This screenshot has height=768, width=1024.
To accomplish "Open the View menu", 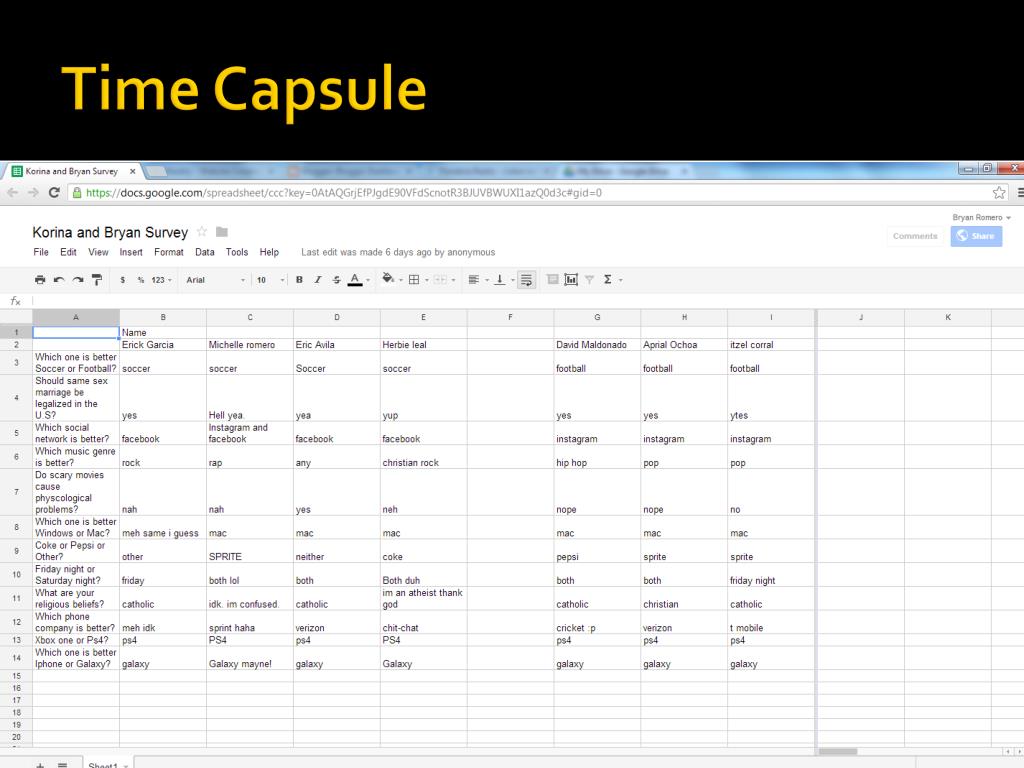I will pos(98,252).
